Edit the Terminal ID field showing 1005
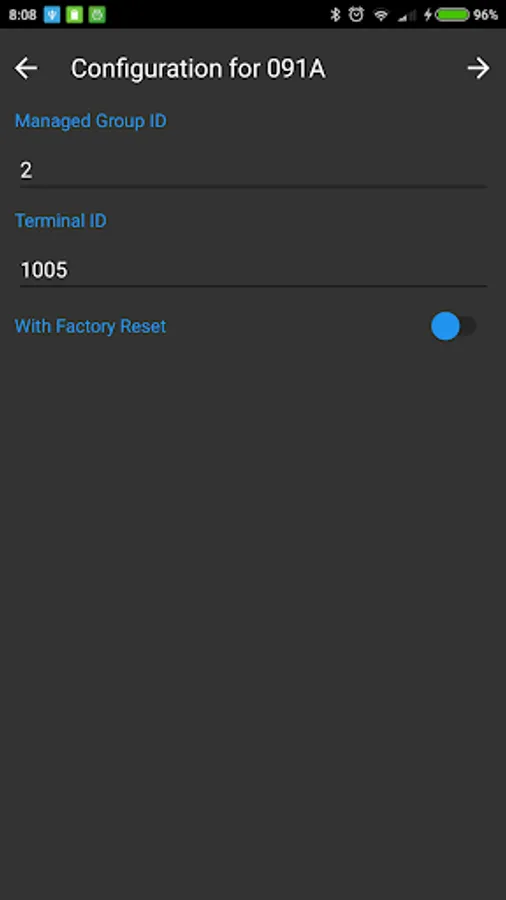 pos(253,270)
